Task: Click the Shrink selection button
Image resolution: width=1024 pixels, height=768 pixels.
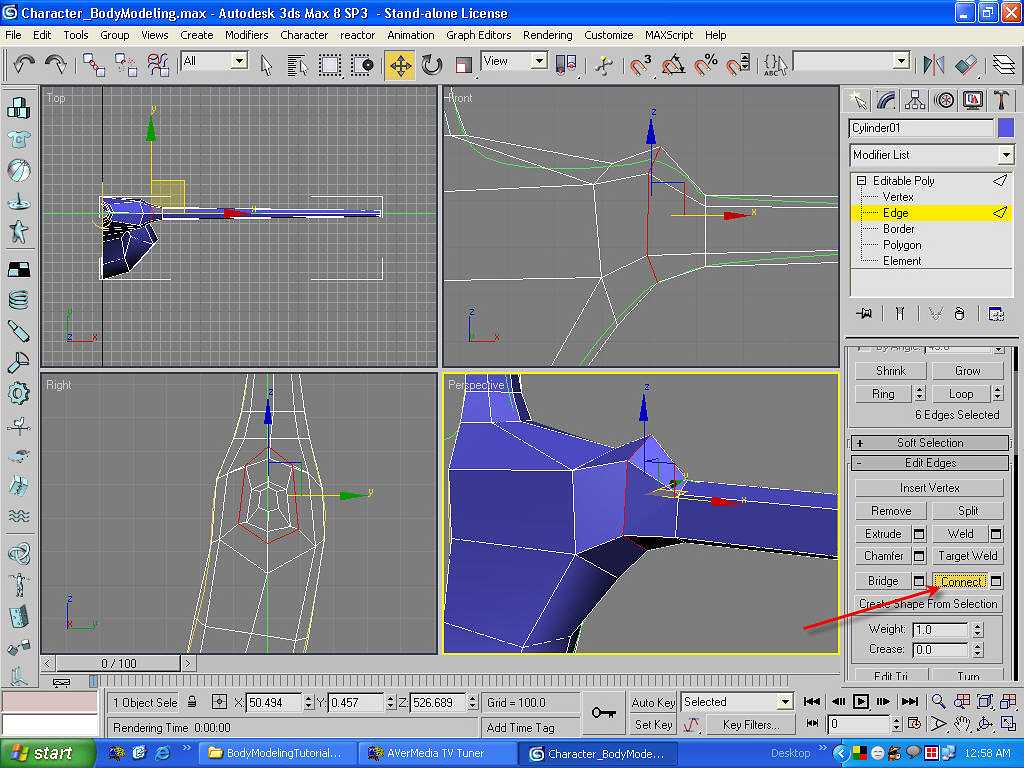Action: [x=891, y=370]
